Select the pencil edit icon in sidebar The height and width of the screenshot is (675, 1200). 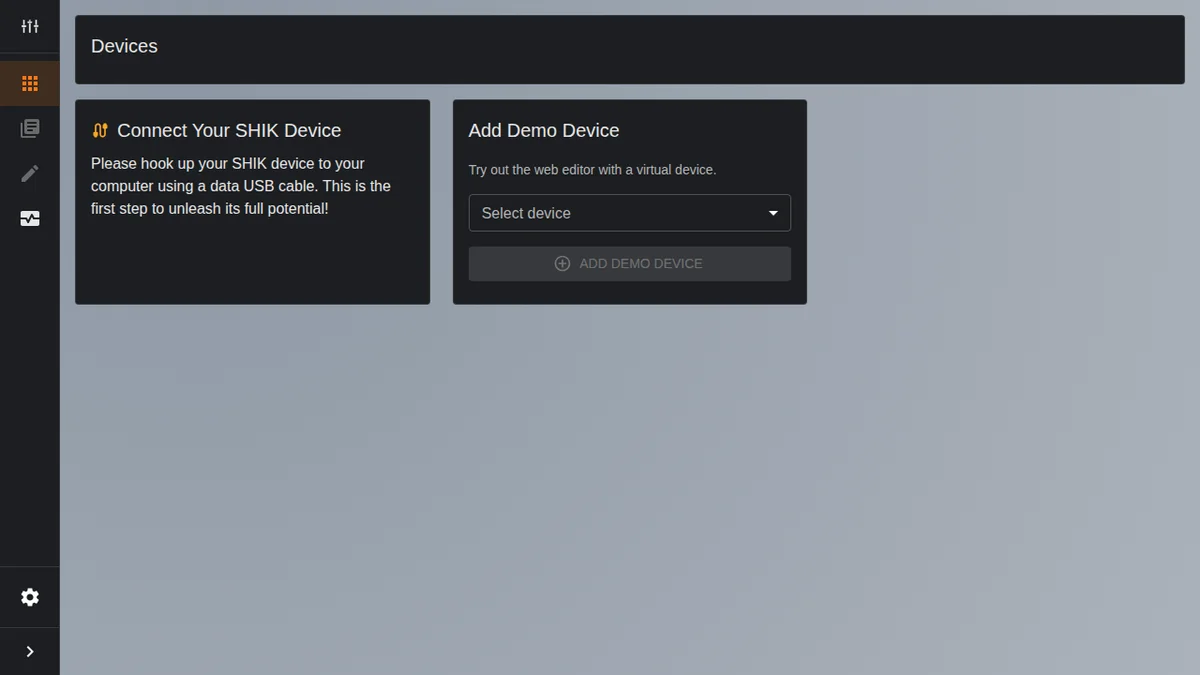click(x=30, y=174)
